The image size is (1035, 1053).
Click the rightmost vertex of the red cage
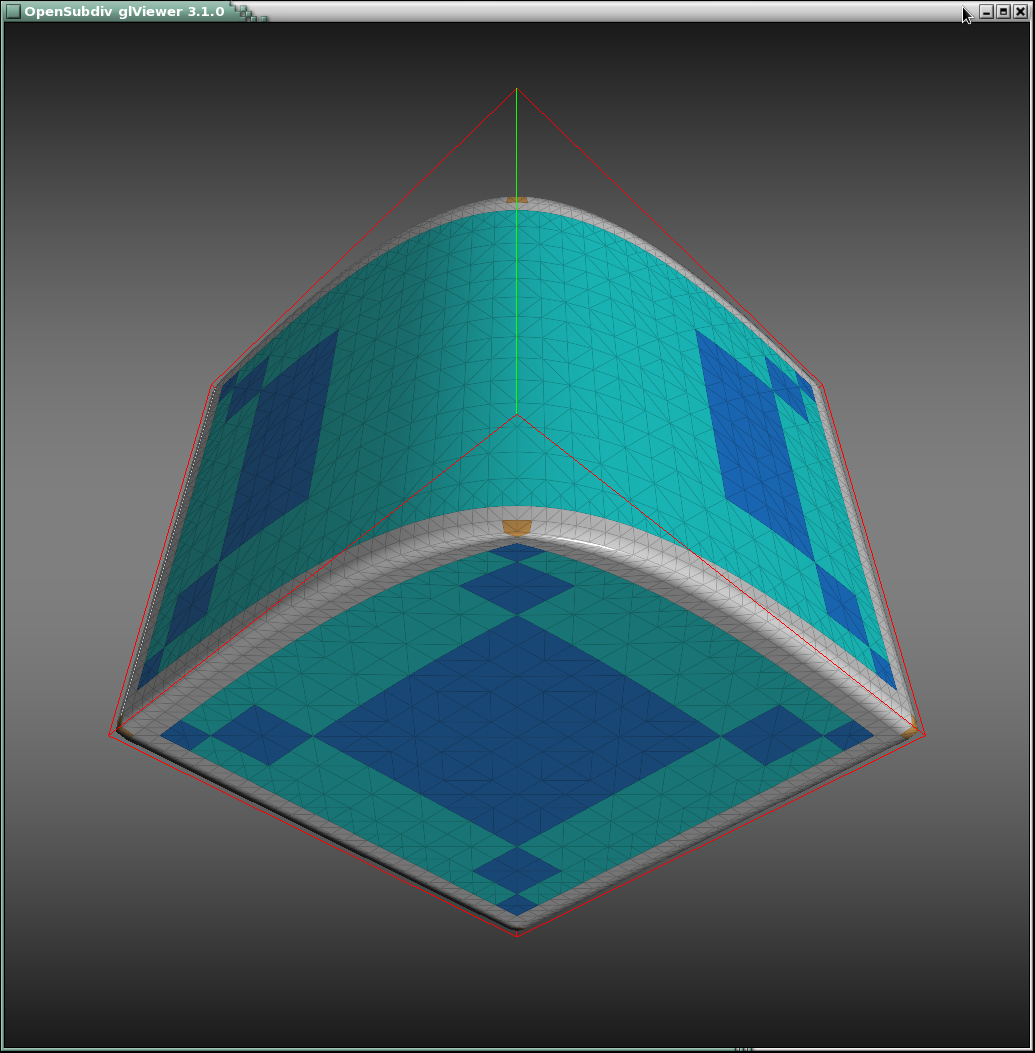coord(925,735)
